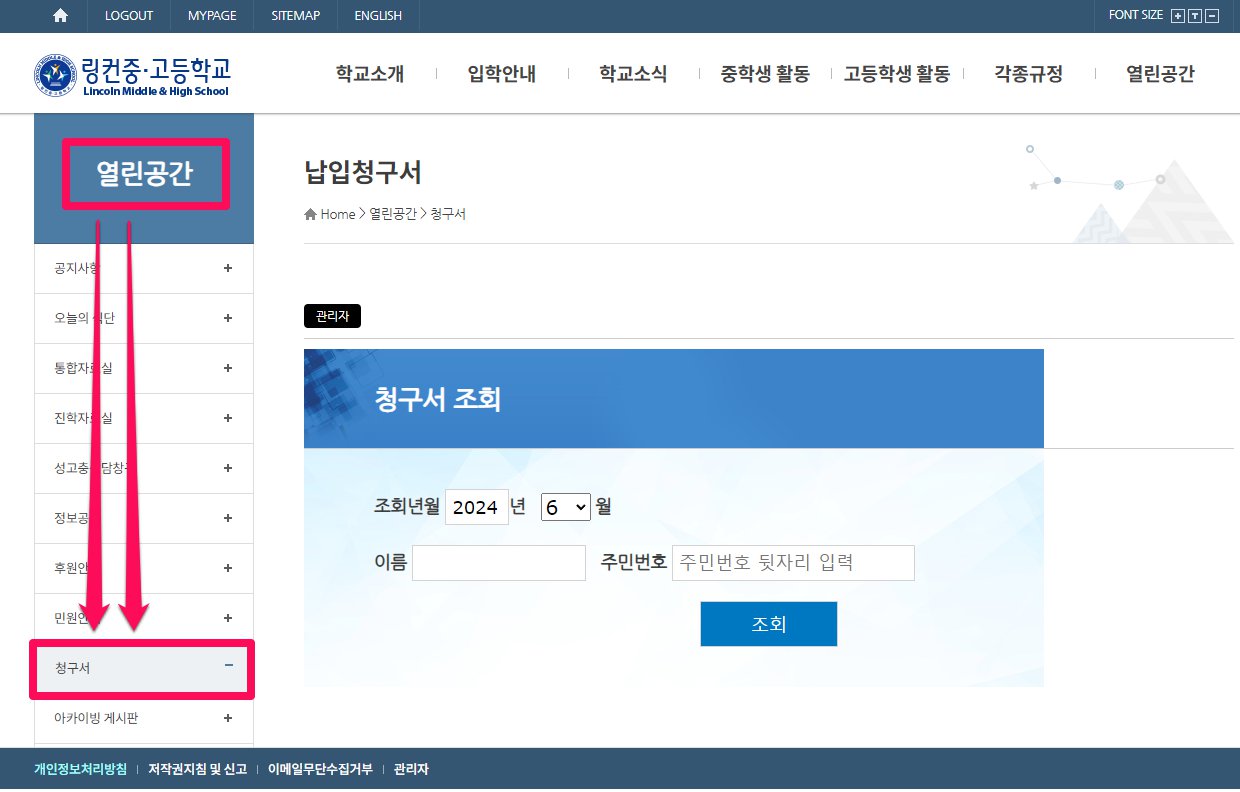1240x792 pixels.
Task: Click the black 관리자 button
Action: (x=332, y=316)
